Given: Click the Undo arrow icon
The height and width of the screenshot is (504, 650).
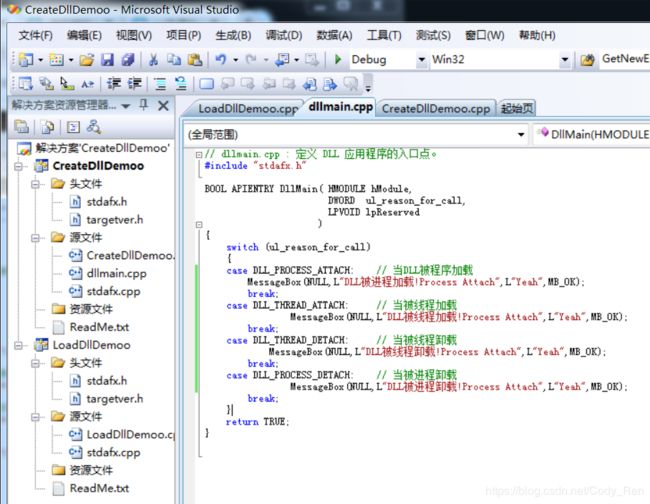Looking at the screenshot, I should (x=221, y=60).
